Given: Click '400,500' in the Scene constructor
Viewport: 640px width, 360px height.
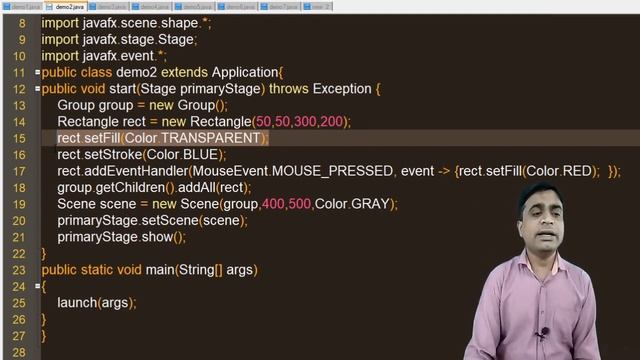Looking at the screenshot, I should [x=286, y=204].
